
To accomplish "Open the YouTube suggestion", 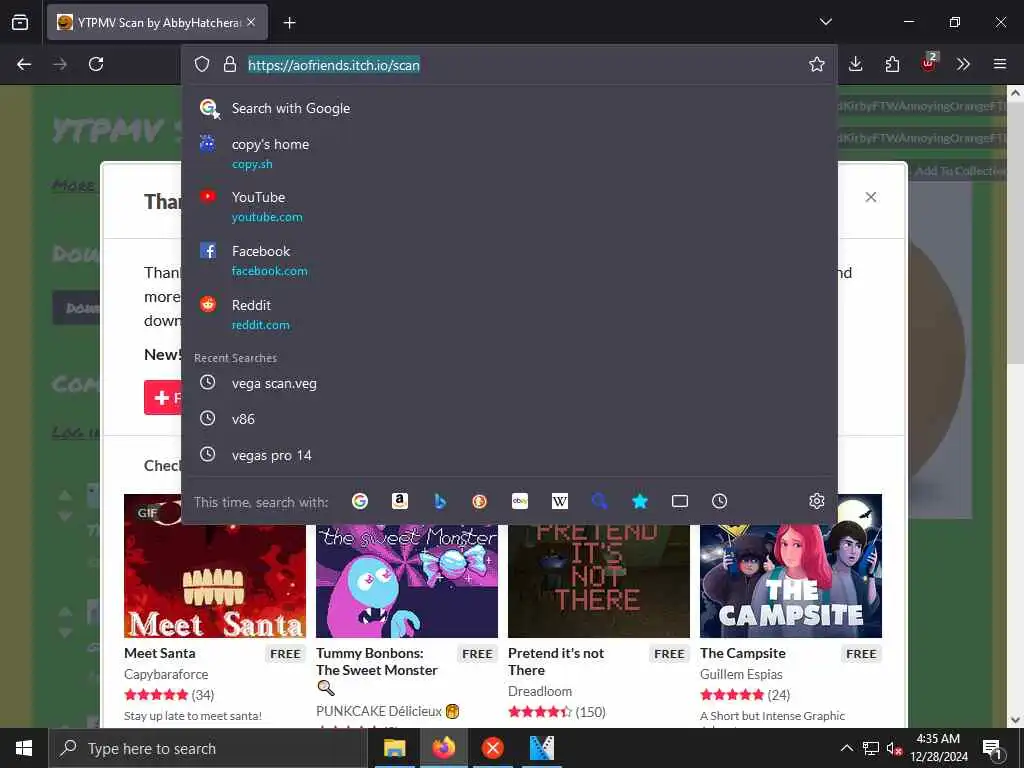I will tap(509, 206).
